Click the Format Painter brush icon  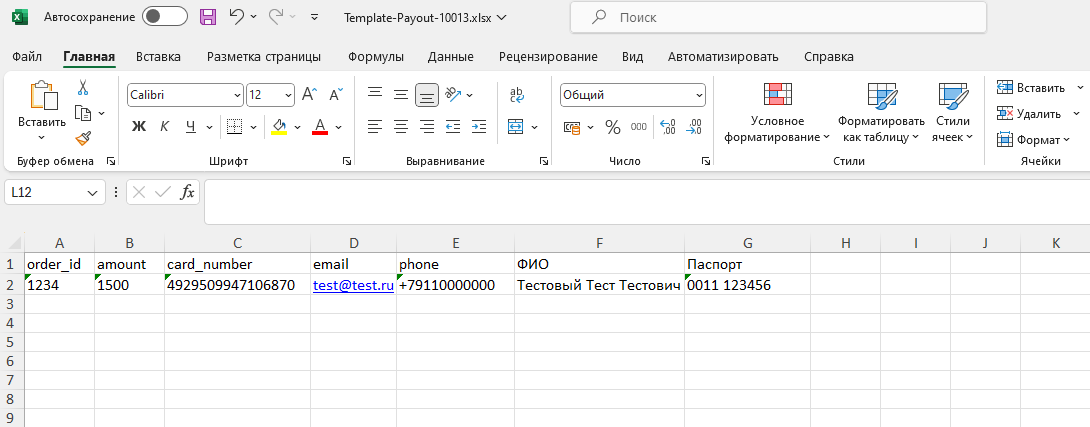83,139
